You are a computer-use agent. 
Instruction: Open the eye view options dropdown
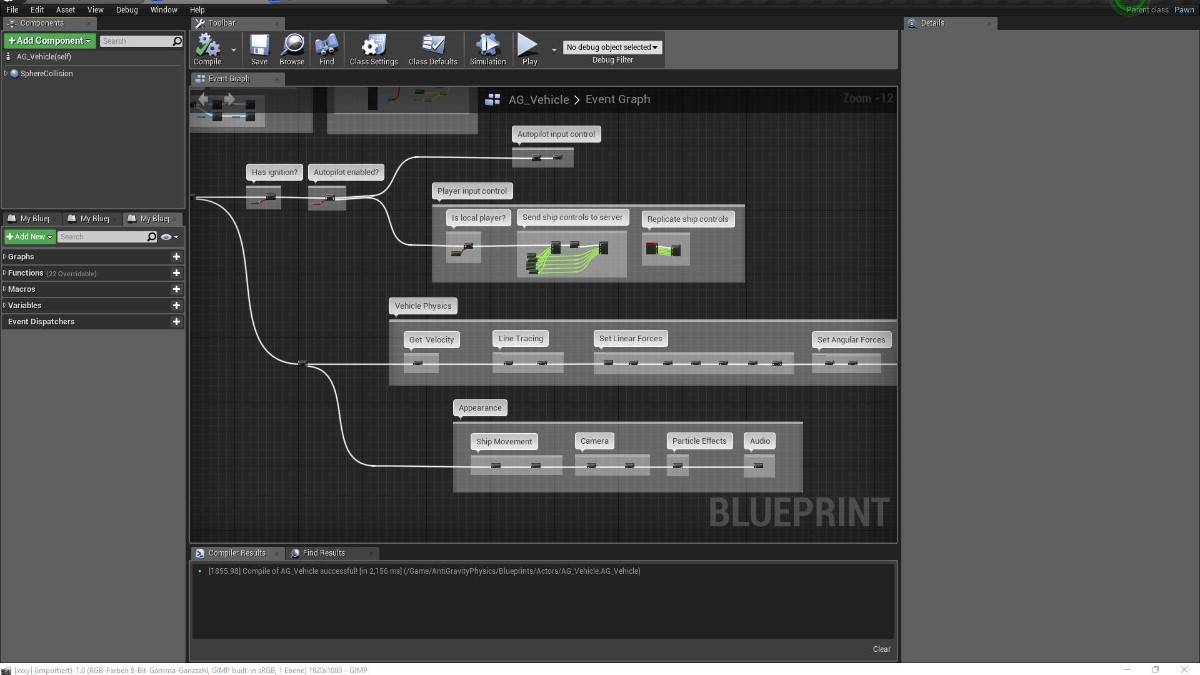[169, 237]
